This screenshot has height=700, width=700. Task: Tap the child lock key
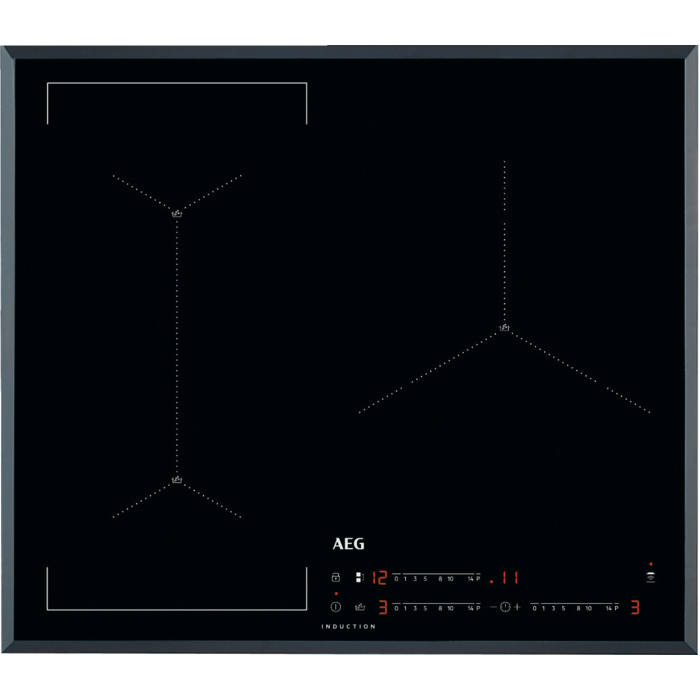[x=335, y=578]
